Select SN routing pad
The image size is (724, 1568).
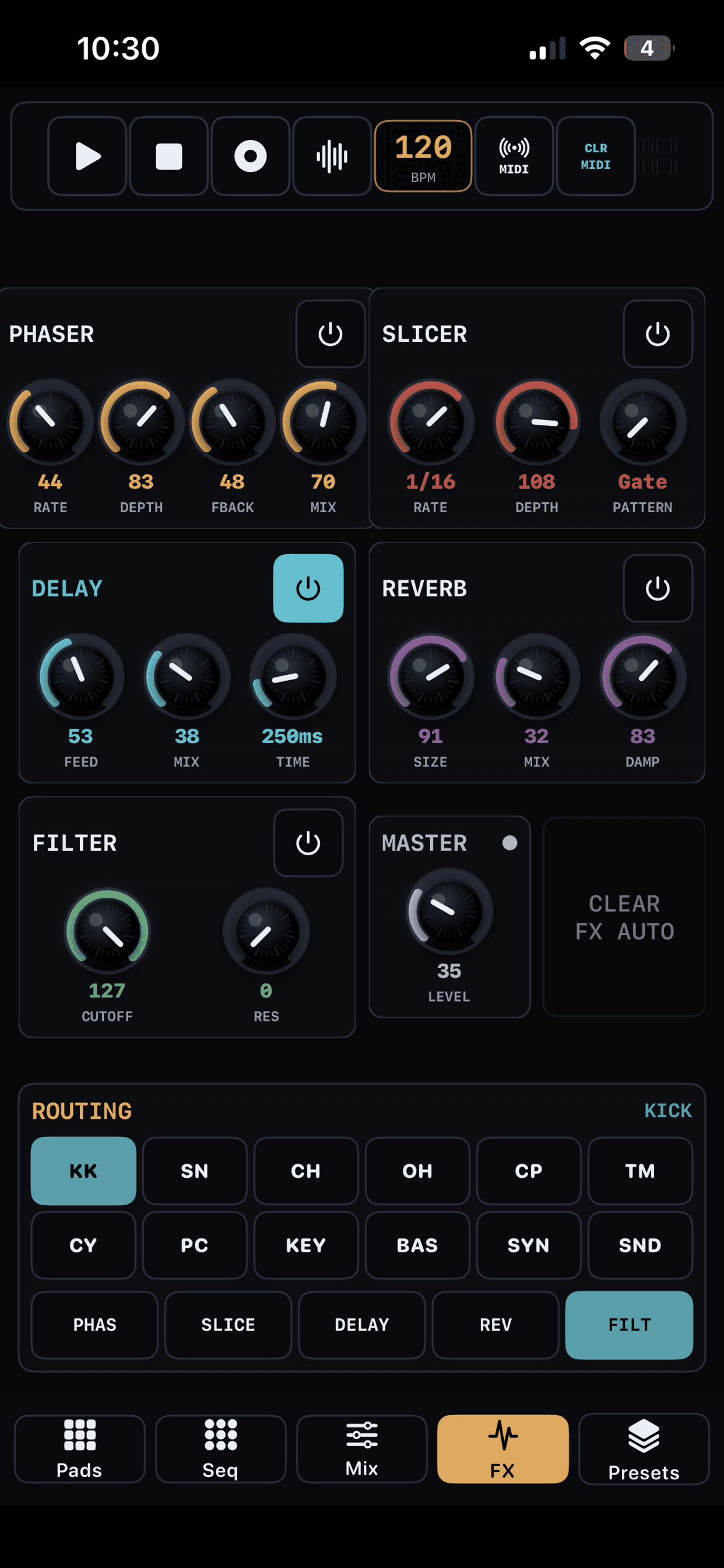[x=195, y=1171]
